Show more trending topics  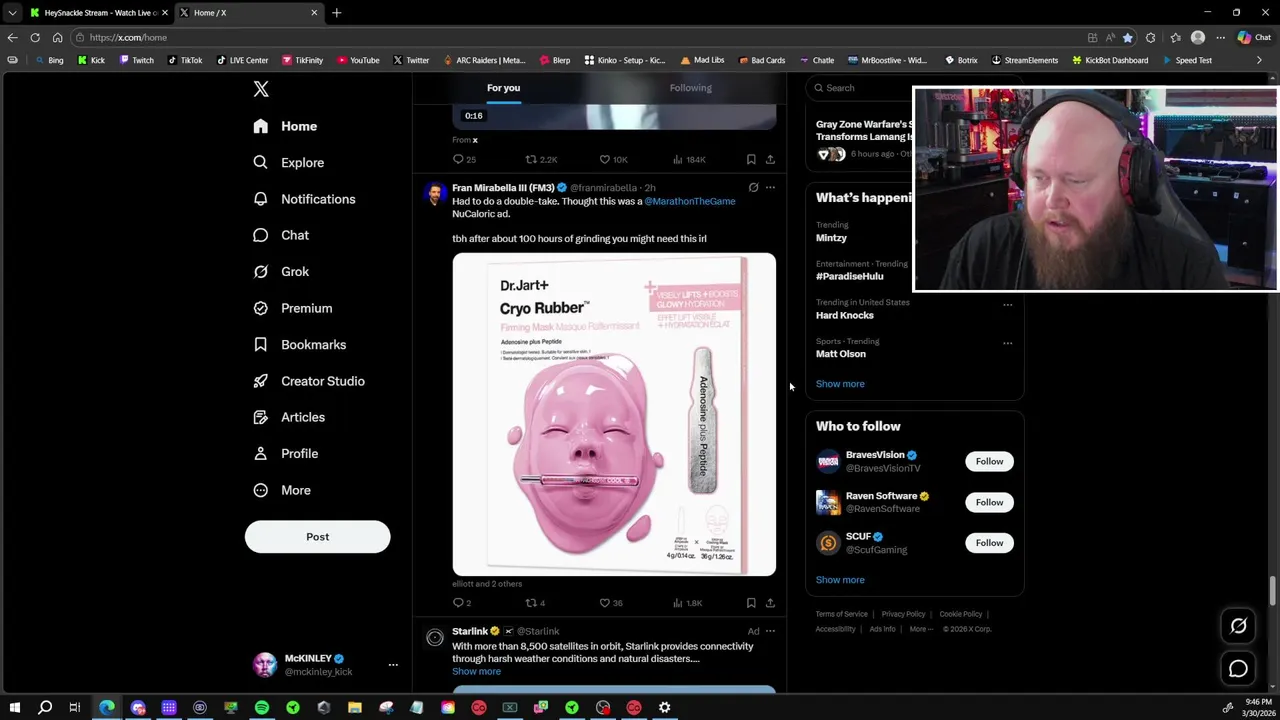pos(840,384)
